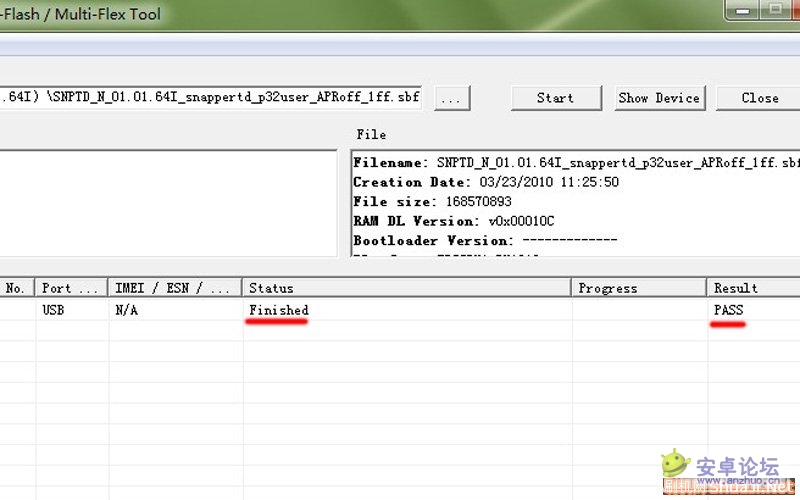Screen dimensions: 800x500
Task: Click the Close button beside Show Device
Action: pos(759,98)
